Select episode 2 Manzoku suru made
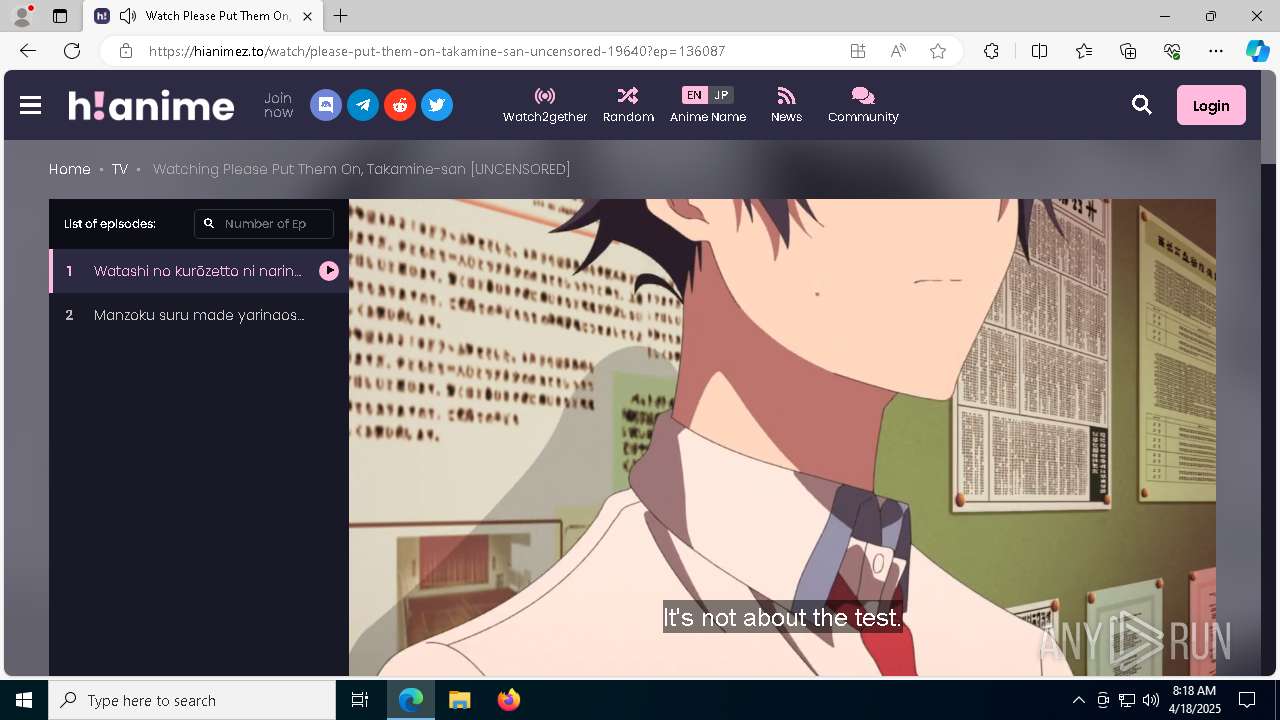1280x720 pixels. click(199, 315)
